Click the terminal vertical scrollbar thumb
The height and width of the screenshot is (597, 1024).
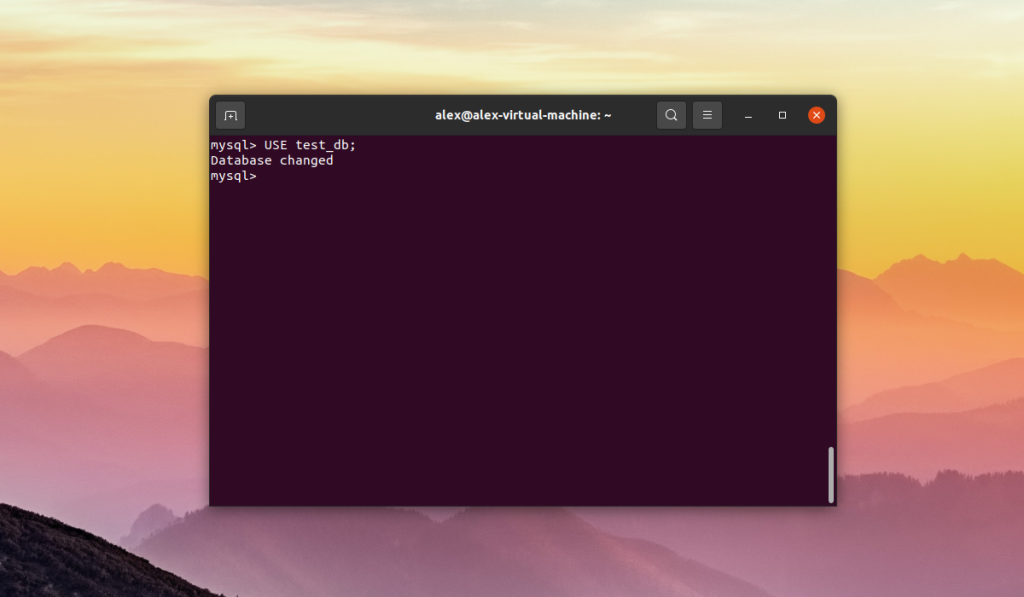pos(831,475)
